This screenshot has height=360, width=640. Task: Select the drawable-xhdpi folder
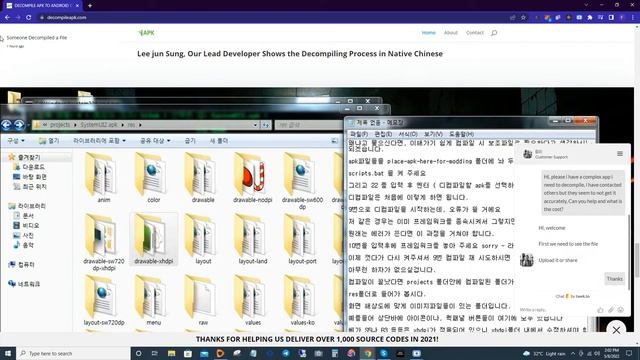(x=153, y=239)
